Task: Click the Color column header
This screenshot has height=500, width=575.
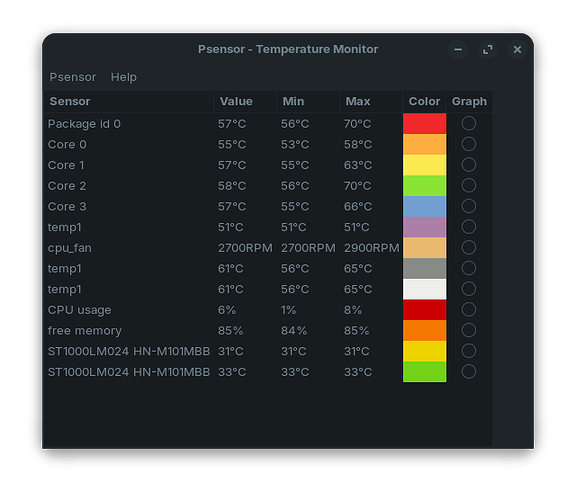Action: [424, 101]
